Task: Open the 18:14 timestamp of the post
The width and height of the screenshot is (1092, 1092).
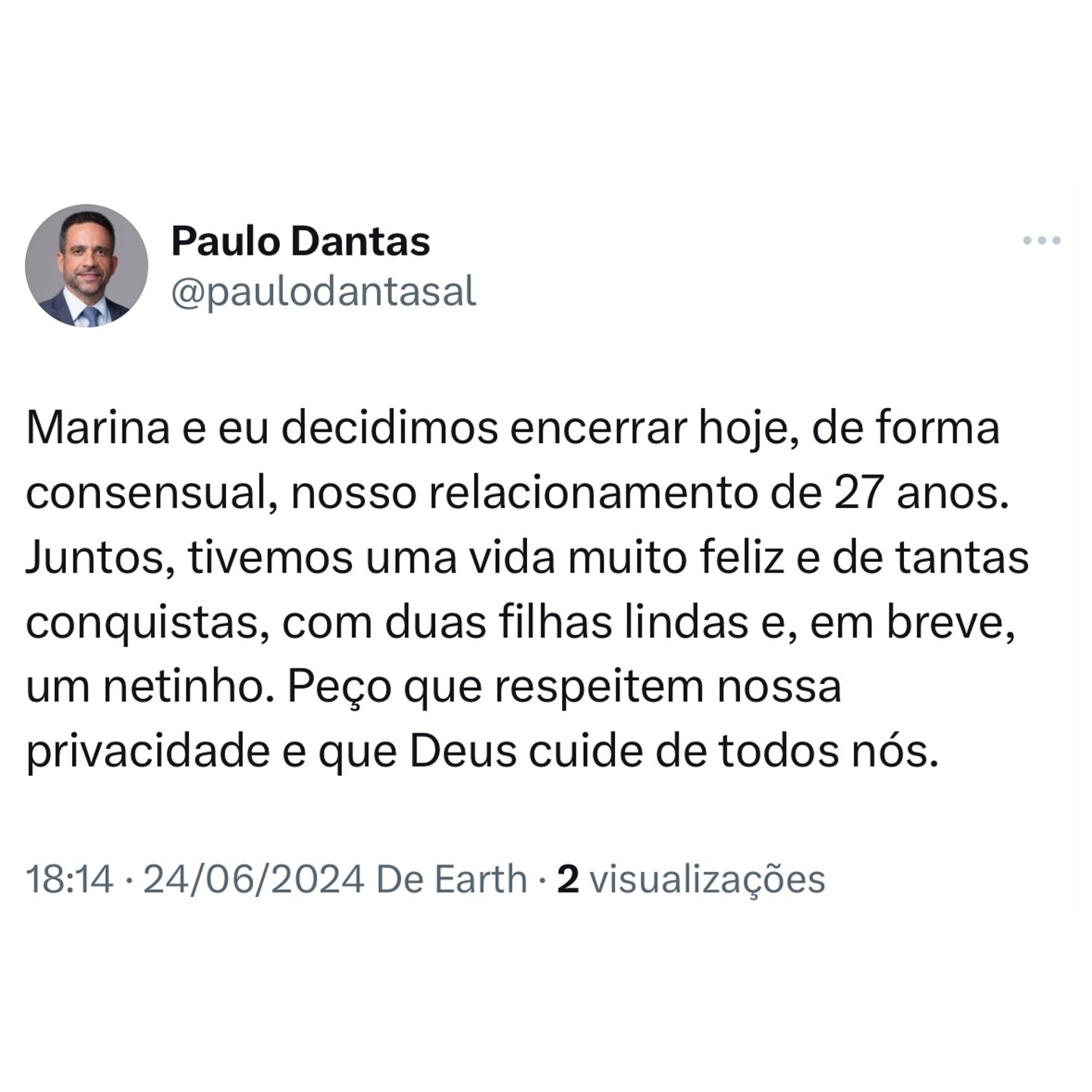Action: [70, 880]
